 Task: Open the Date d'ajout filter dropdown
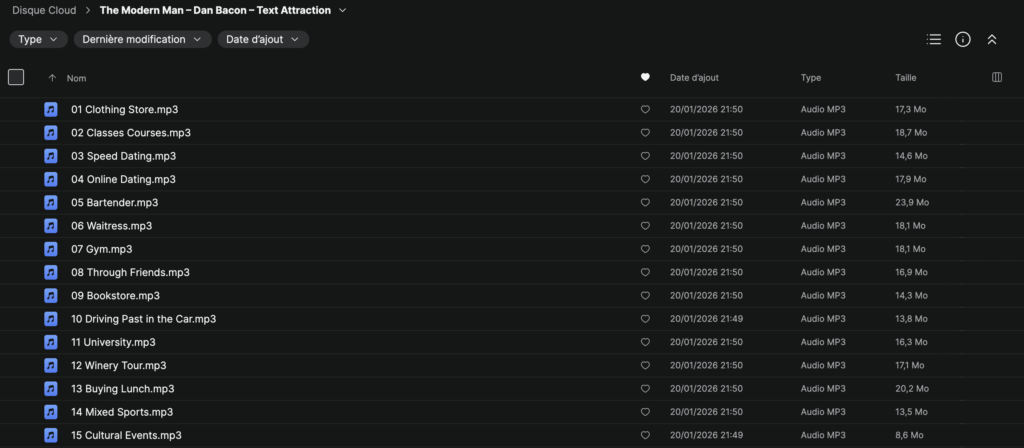click(x=263, y=39)
